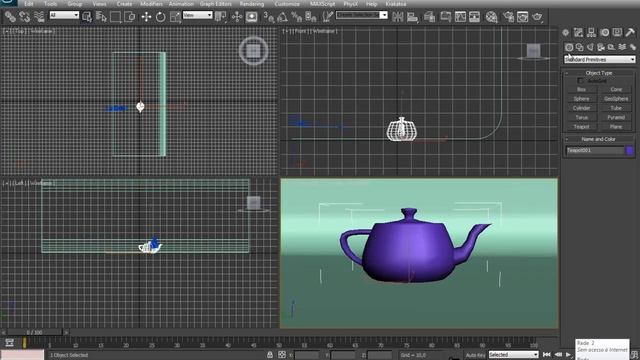Select the Space Warps category icon
Screen dimensions: 640x360
pos(622,47)
